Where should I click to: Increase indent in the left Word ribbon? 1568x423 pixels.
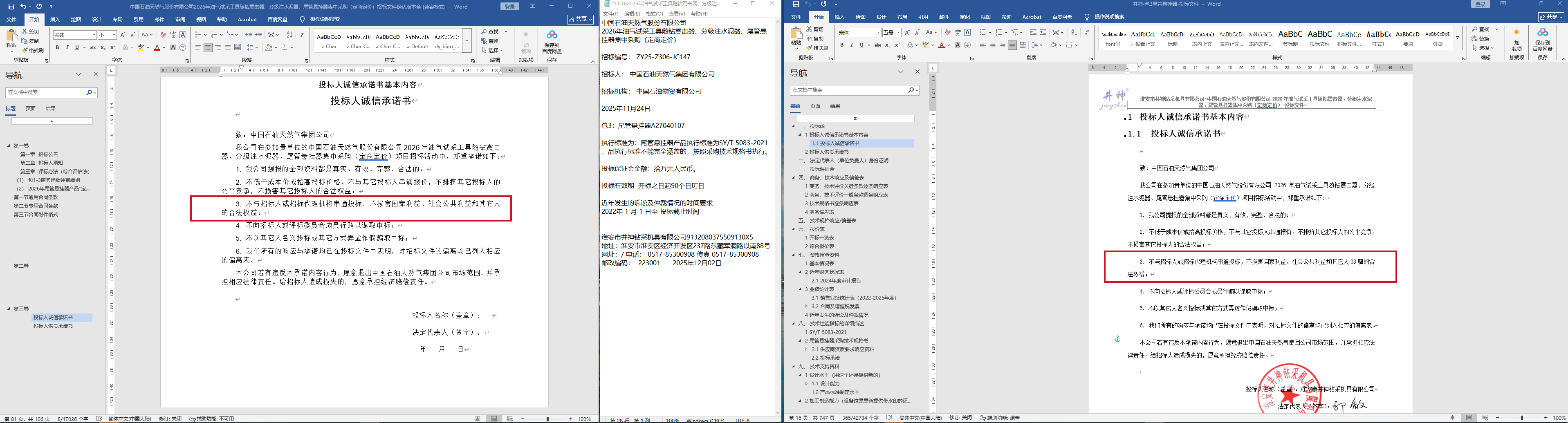[x=258, y=35]
